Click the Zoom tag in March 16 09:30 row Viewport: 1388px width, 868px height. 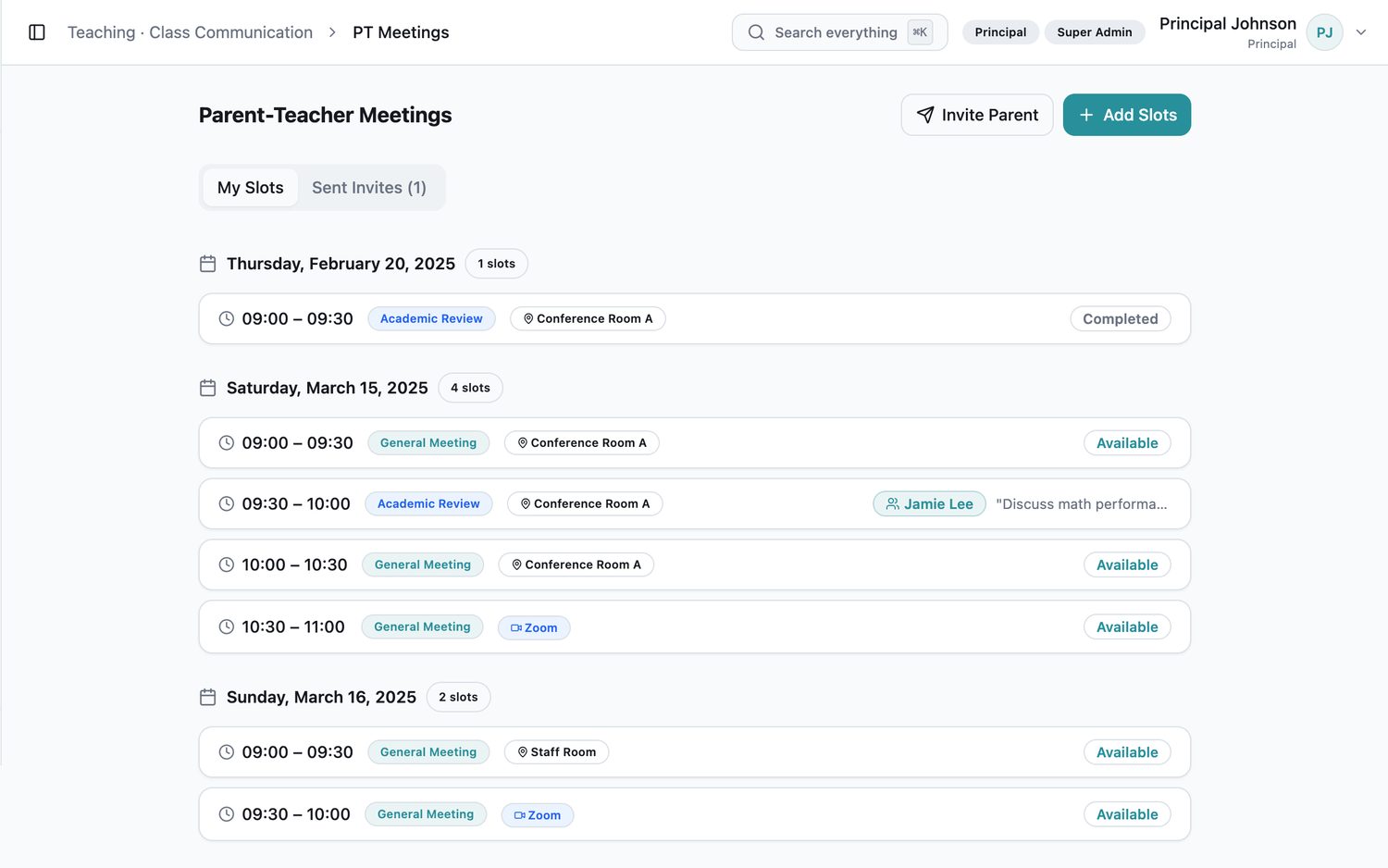(538, 815)
